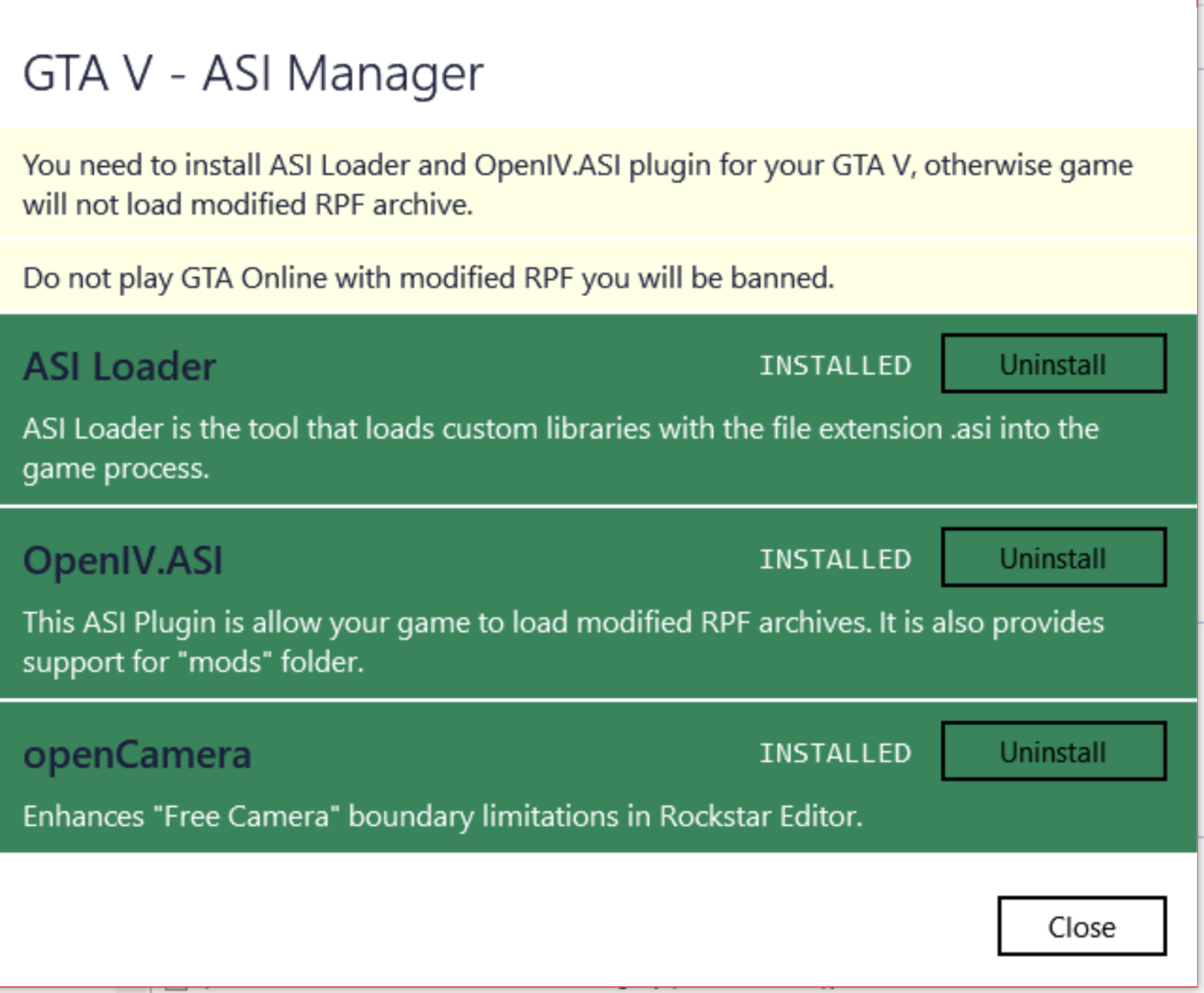Click the "Rockstar Editor" text
Image resolution: width=1204 pixels, height=993 pixels.
point(757,816)
